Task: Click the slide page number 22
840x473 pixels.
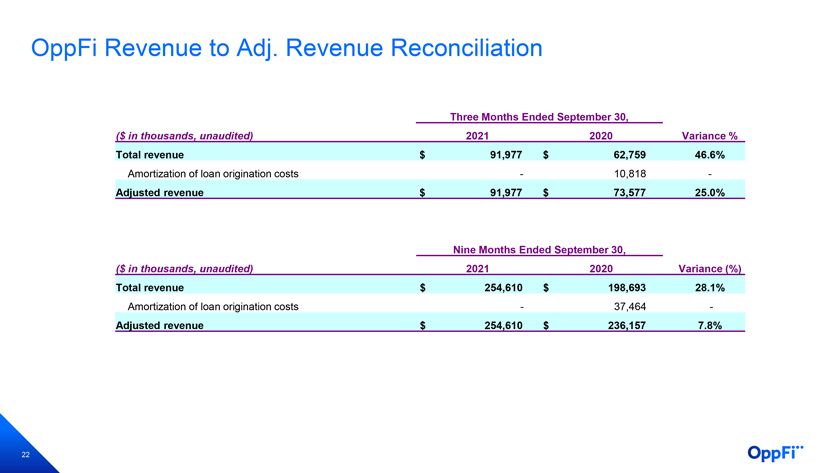Action: click(25, 455)
